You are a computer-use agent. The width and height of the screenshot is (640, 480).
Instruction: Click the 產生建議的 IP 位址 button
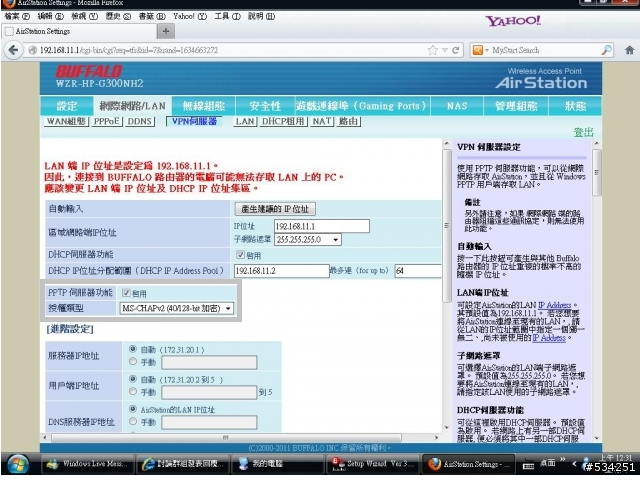(x=275, y=209)
